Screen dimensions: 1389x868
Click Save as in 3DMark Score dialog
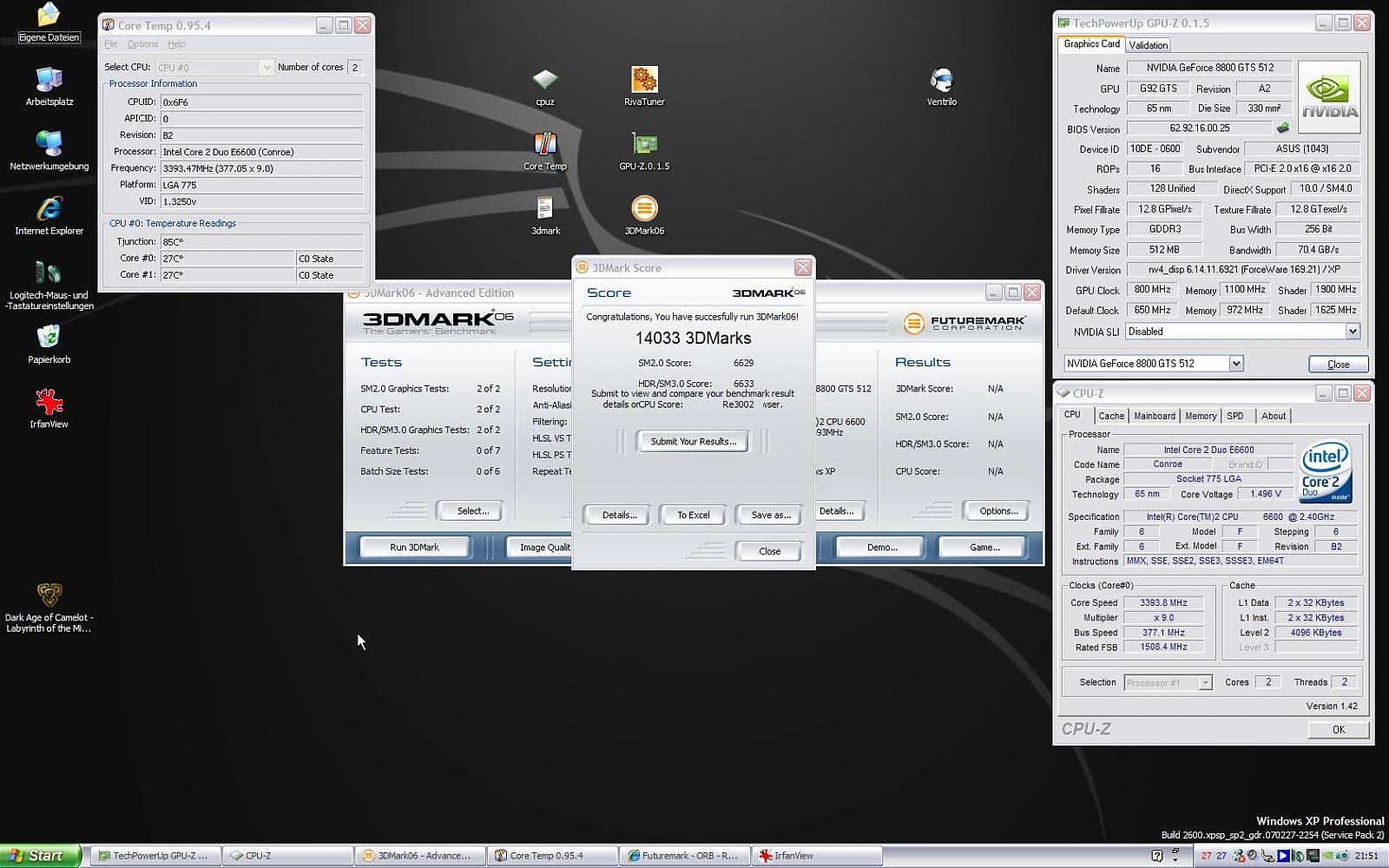coord(771,515)
